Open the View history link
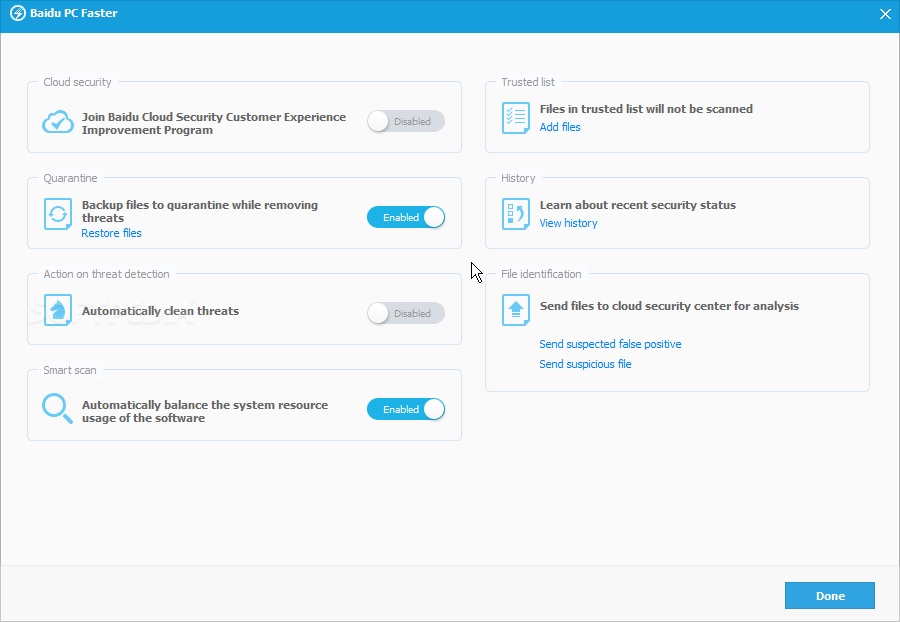The height and width of the screenshot is (622, 900). (568, 223)
